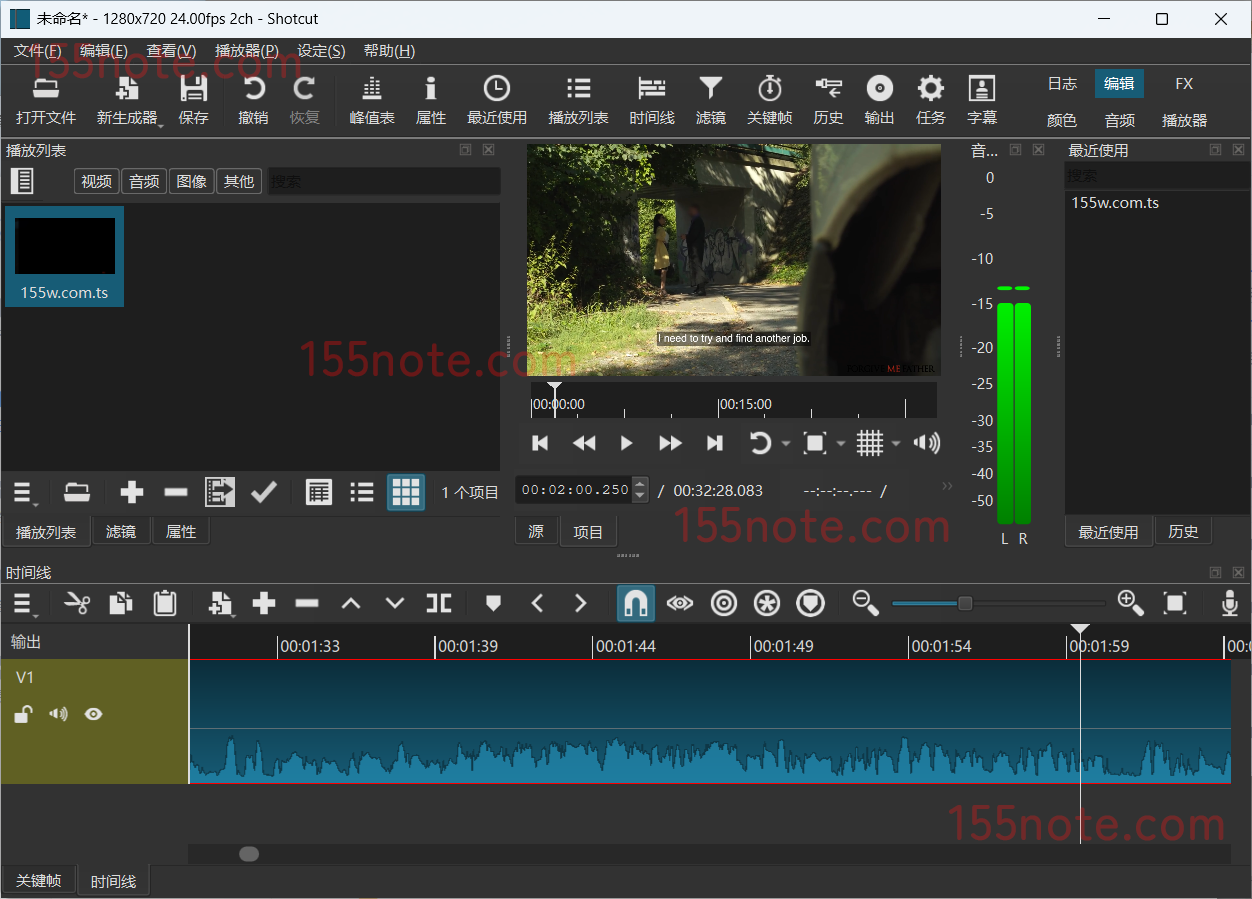Image resolution: width=1252 pixels, height=899 pixels.
Task: Open the 设定(S) menu
Action: click(x=321, y=51)
